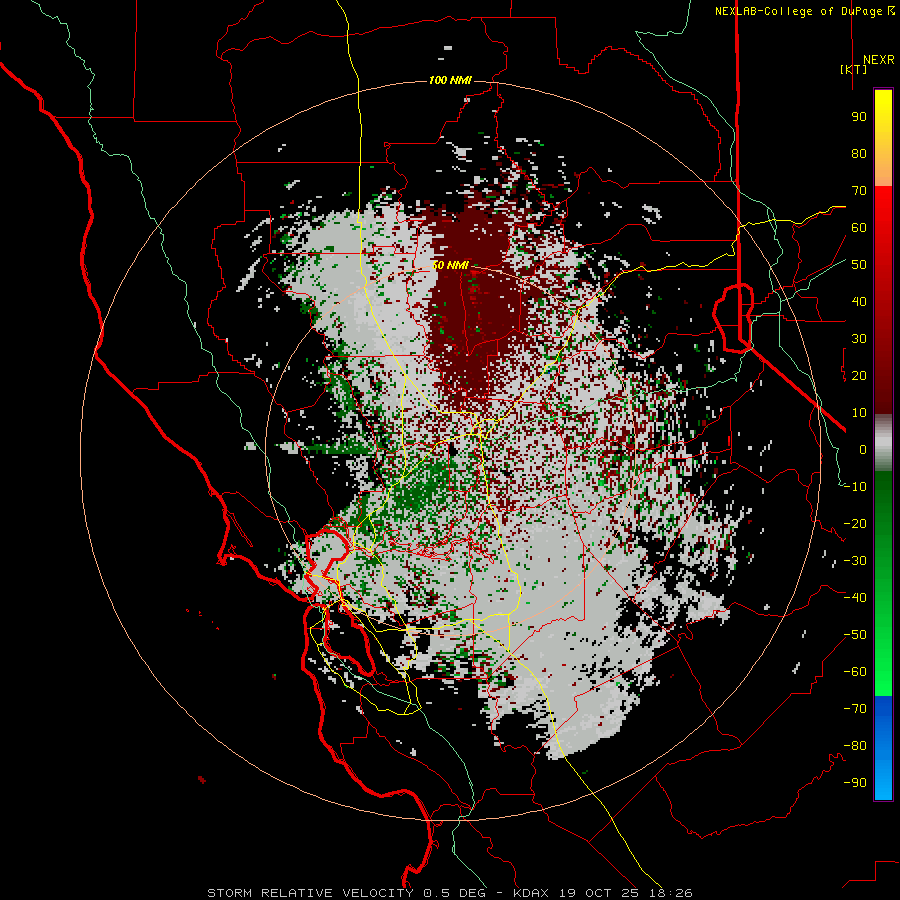Select the positive 40 knot scale value

[859, 301]
